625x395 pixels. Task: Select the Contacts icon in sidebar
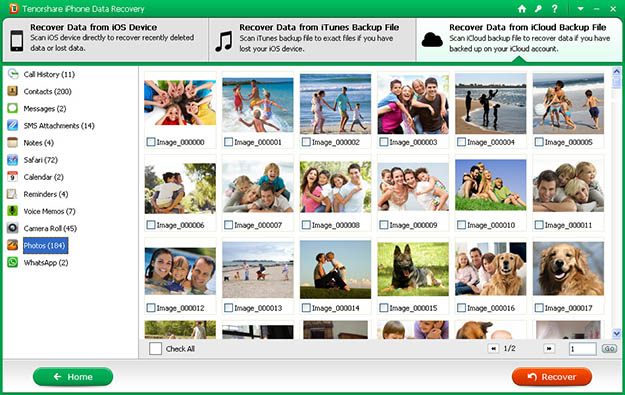pos(13,91)
